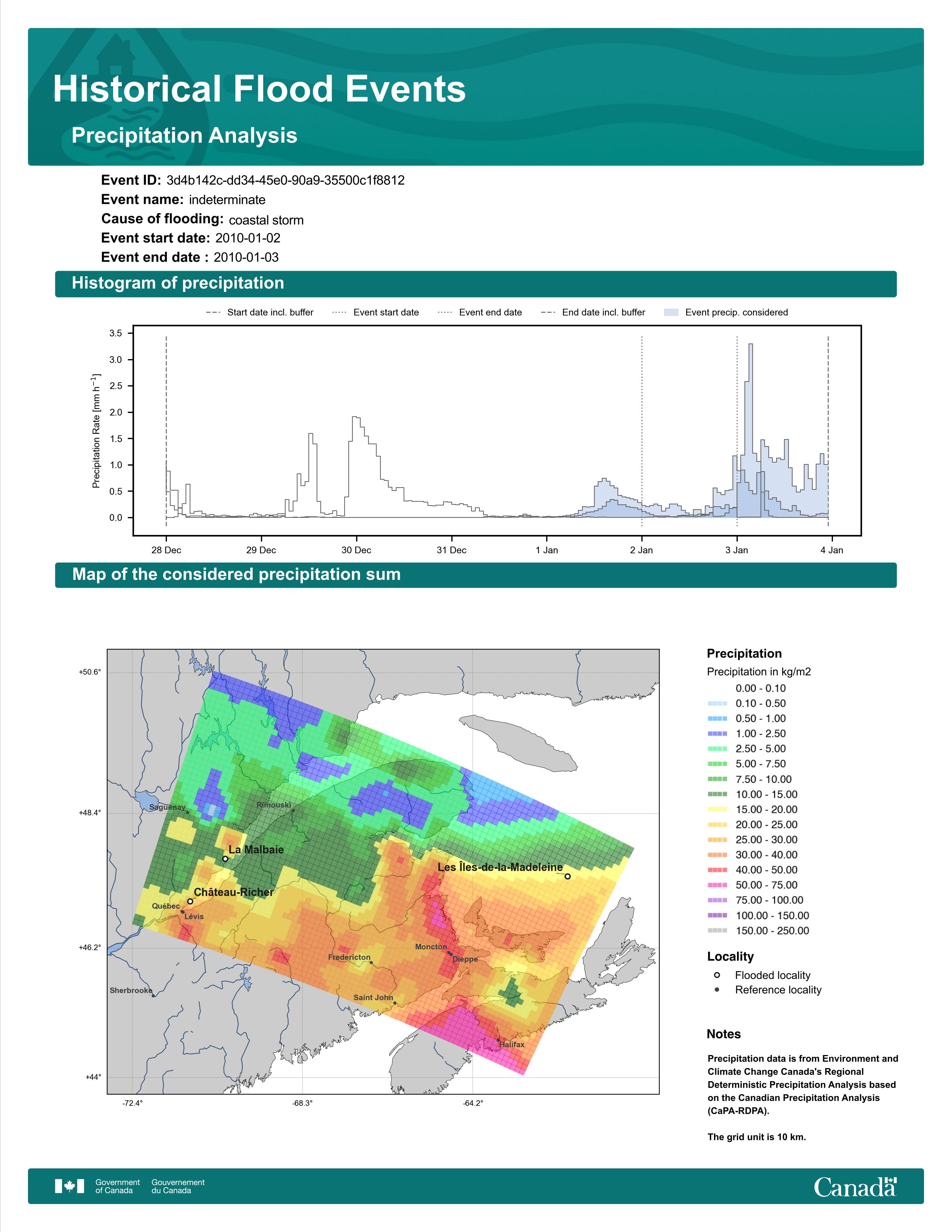
Task: Click 'The grid unit is 10 km.' note
Action: (x=757, y=1137)
